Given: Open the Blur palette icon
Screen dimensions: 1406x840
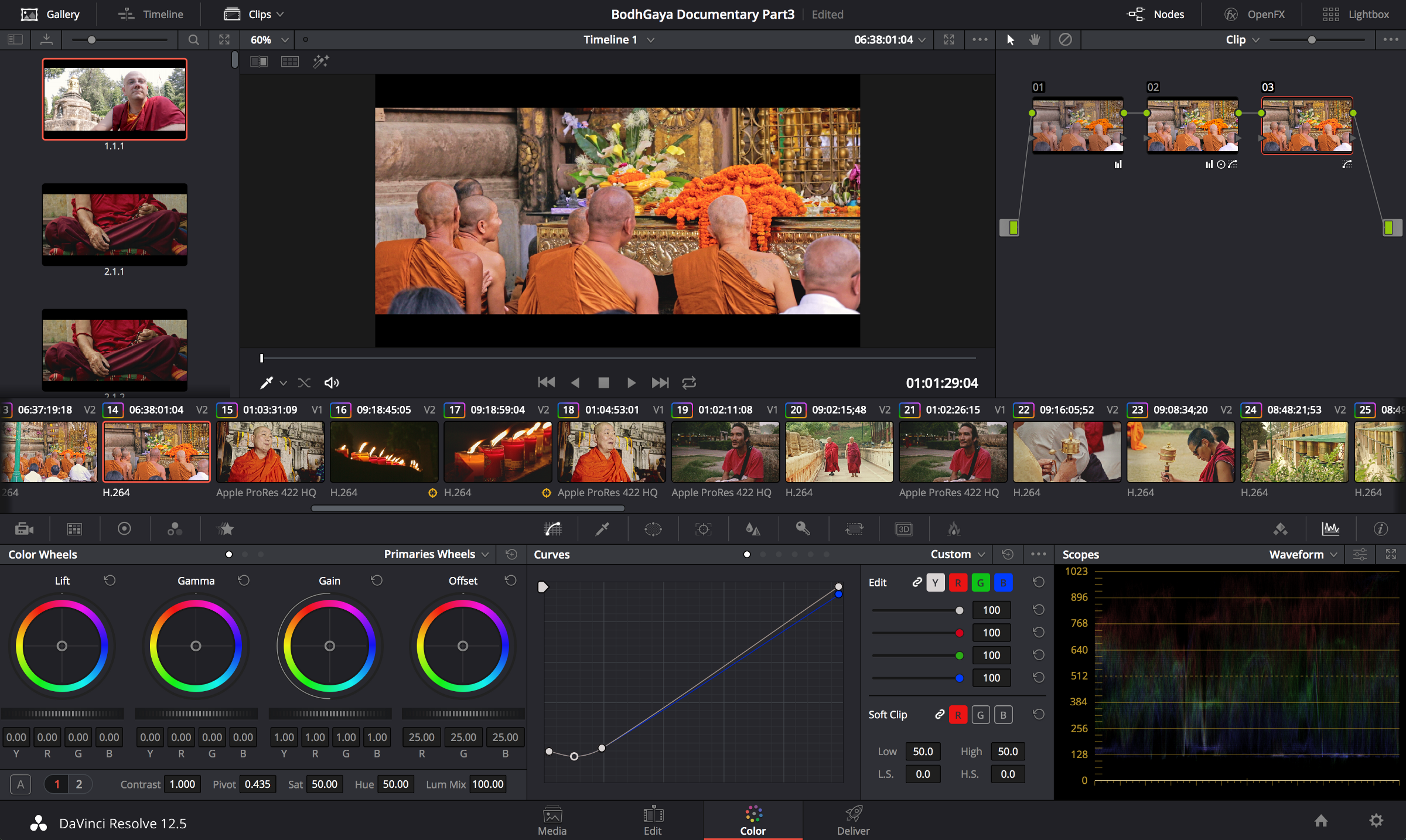Looking at the screenshot, I should tap(753, 529).
